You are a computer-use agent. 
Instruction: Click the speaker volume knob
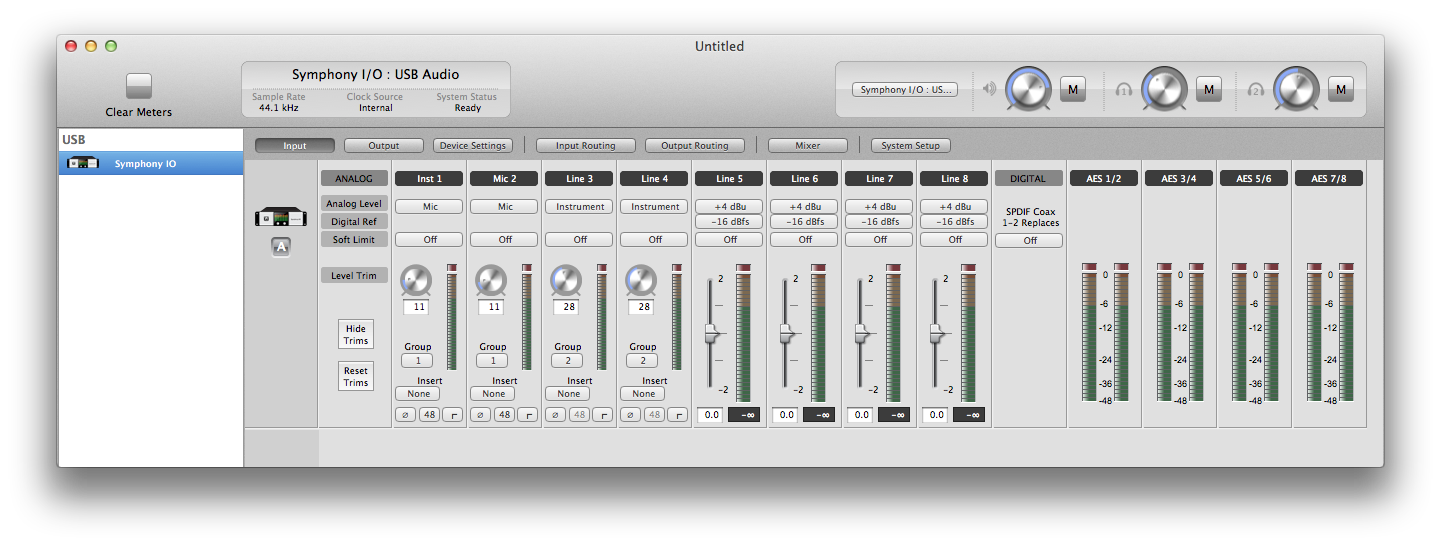click(1027, 90)
